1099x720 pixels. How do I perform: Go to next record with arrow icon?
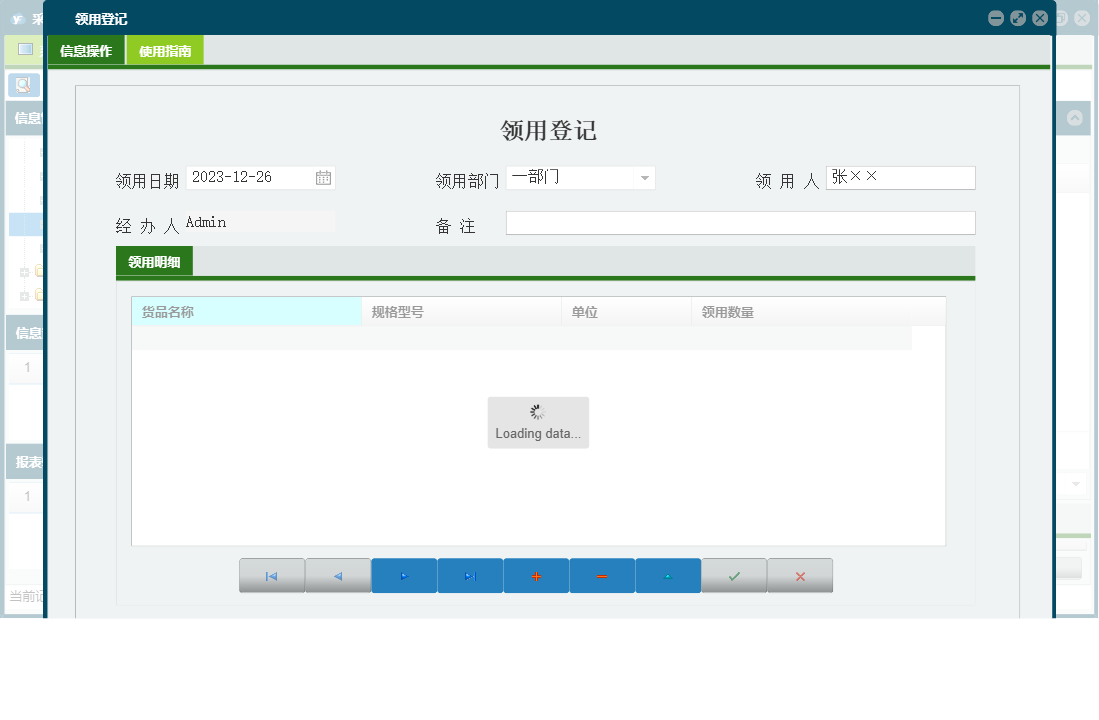[404, 575]
